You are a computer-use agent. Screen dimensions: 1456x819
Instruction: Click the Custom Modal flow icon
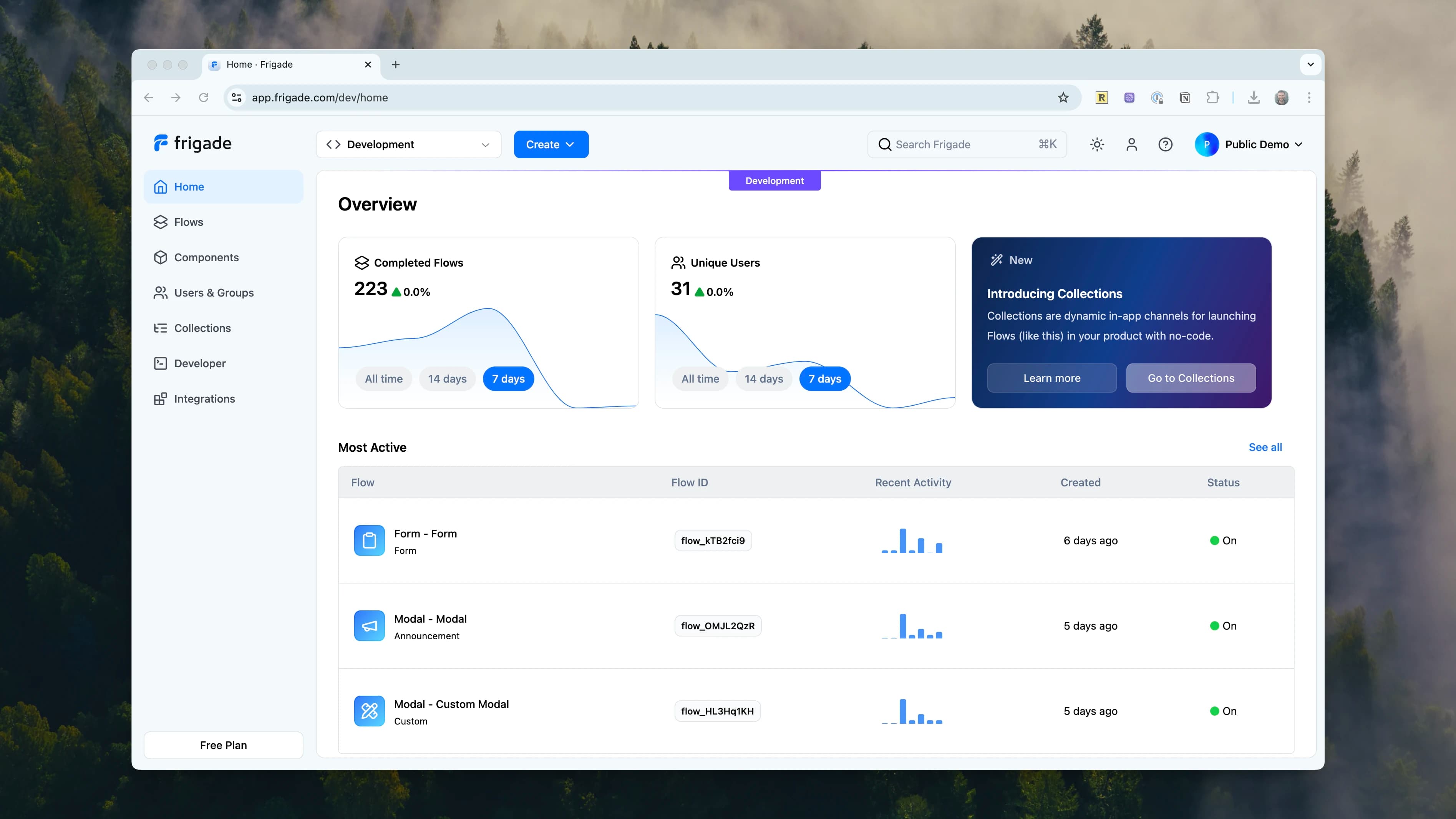[369, 711]
